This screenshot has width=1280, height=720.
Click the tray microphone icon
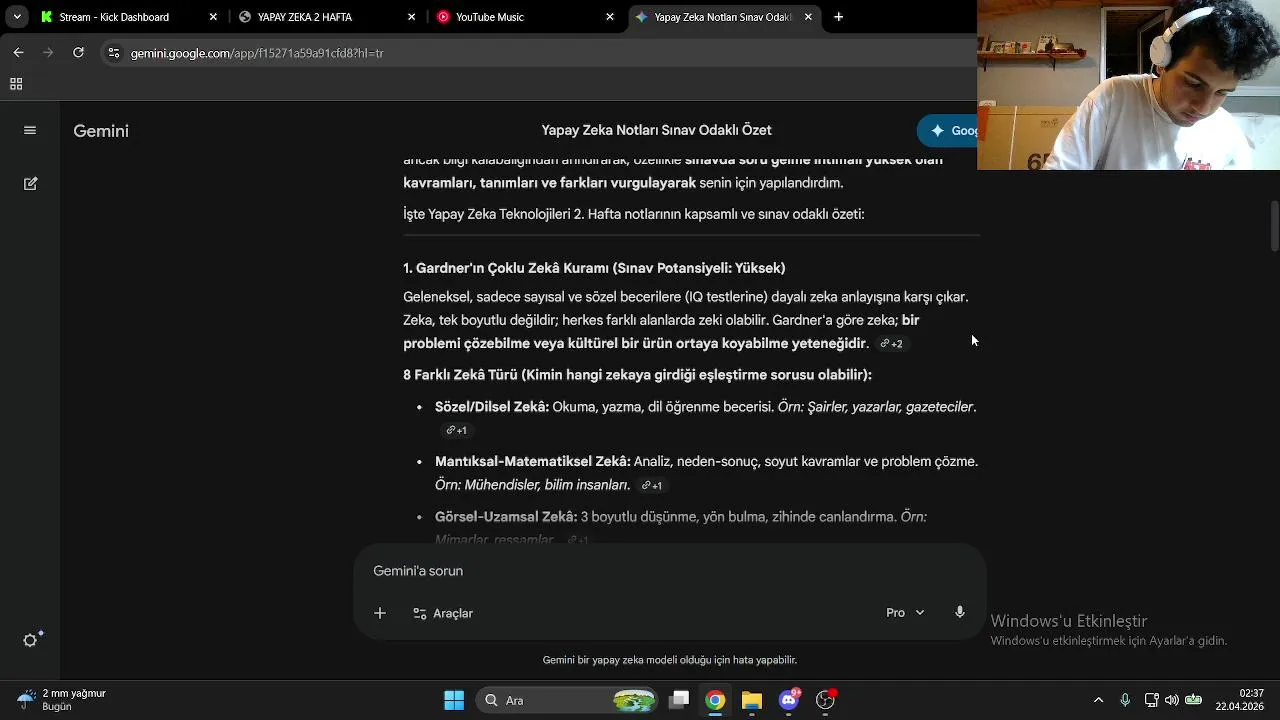[x=1125, y=700]
